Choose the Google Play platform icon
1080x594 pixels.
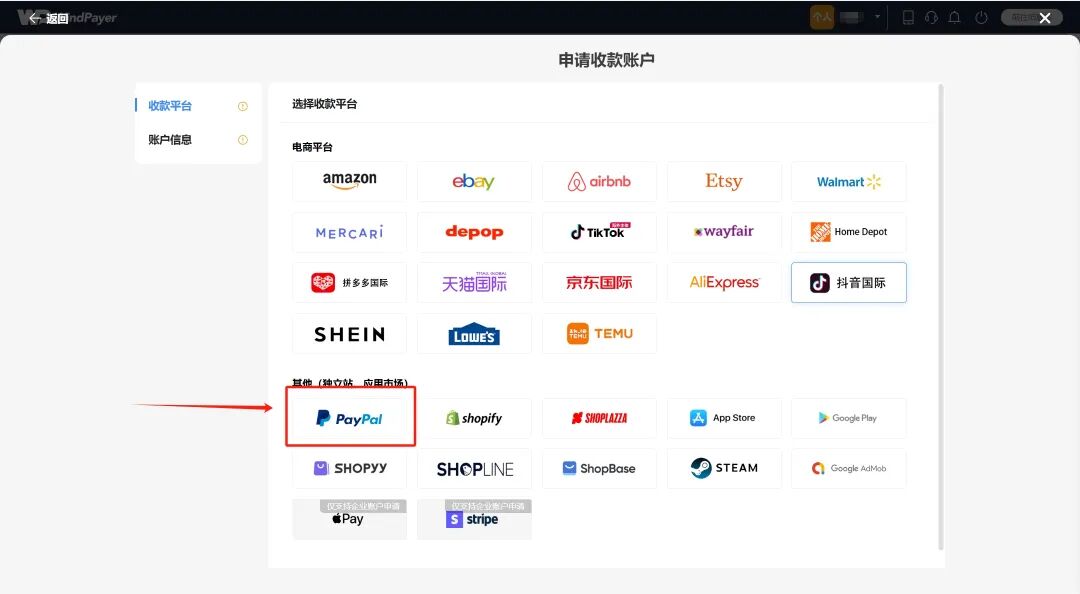click(848, 417)
